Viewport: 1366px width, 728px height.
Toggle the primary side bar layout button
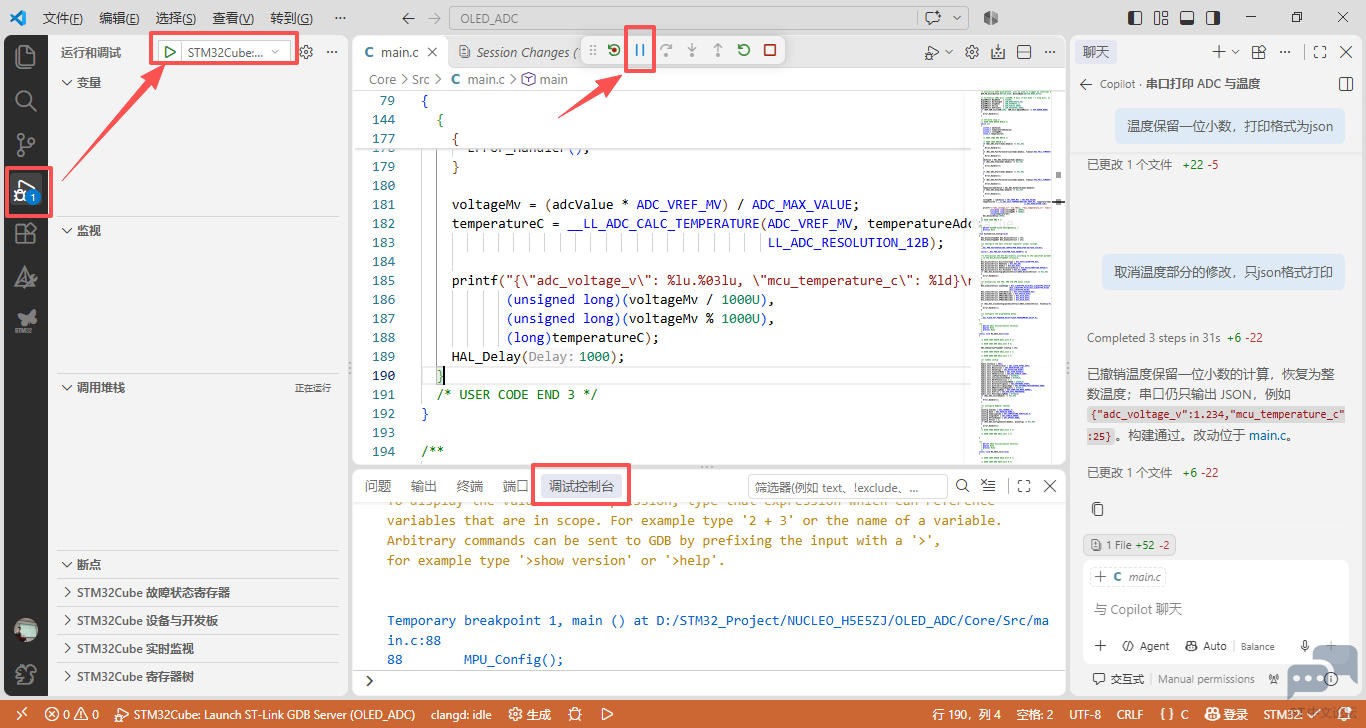pyautogui.click(x=1135, y=18)
